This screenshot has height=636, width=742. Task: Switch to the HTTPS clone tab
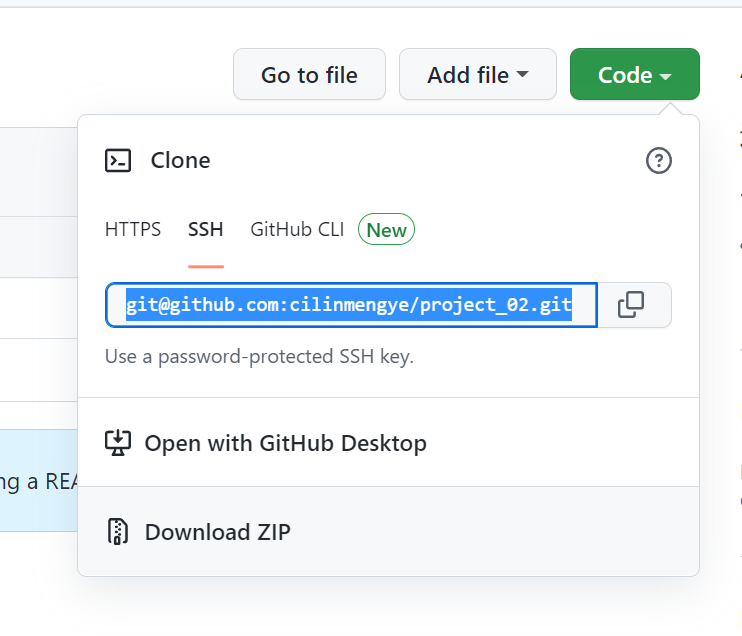tap(133, 230)
